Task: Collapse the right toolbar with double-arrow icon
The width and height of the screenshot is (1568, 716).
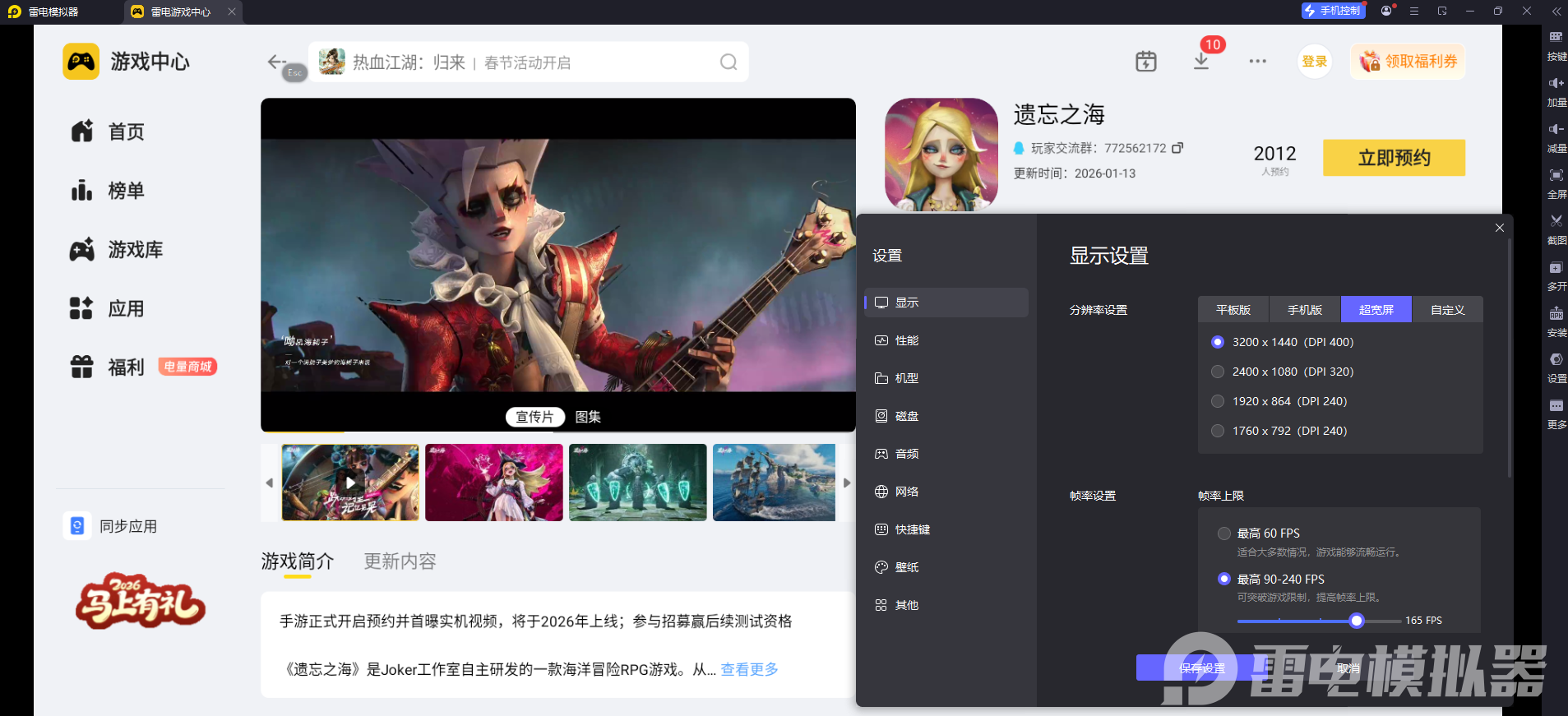Action: point(1556,12)
